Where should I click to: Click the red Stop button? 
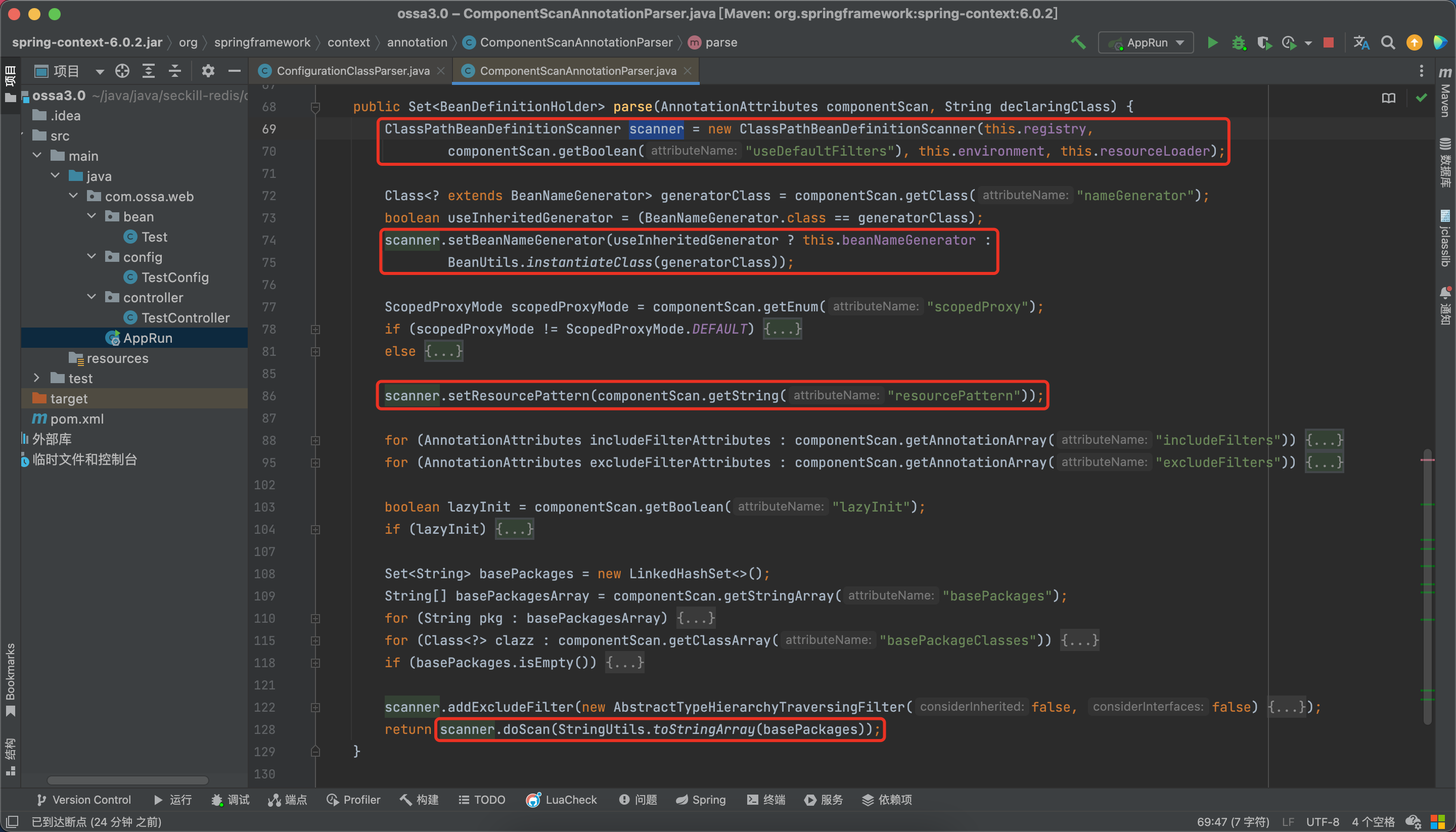(1329, 43)
